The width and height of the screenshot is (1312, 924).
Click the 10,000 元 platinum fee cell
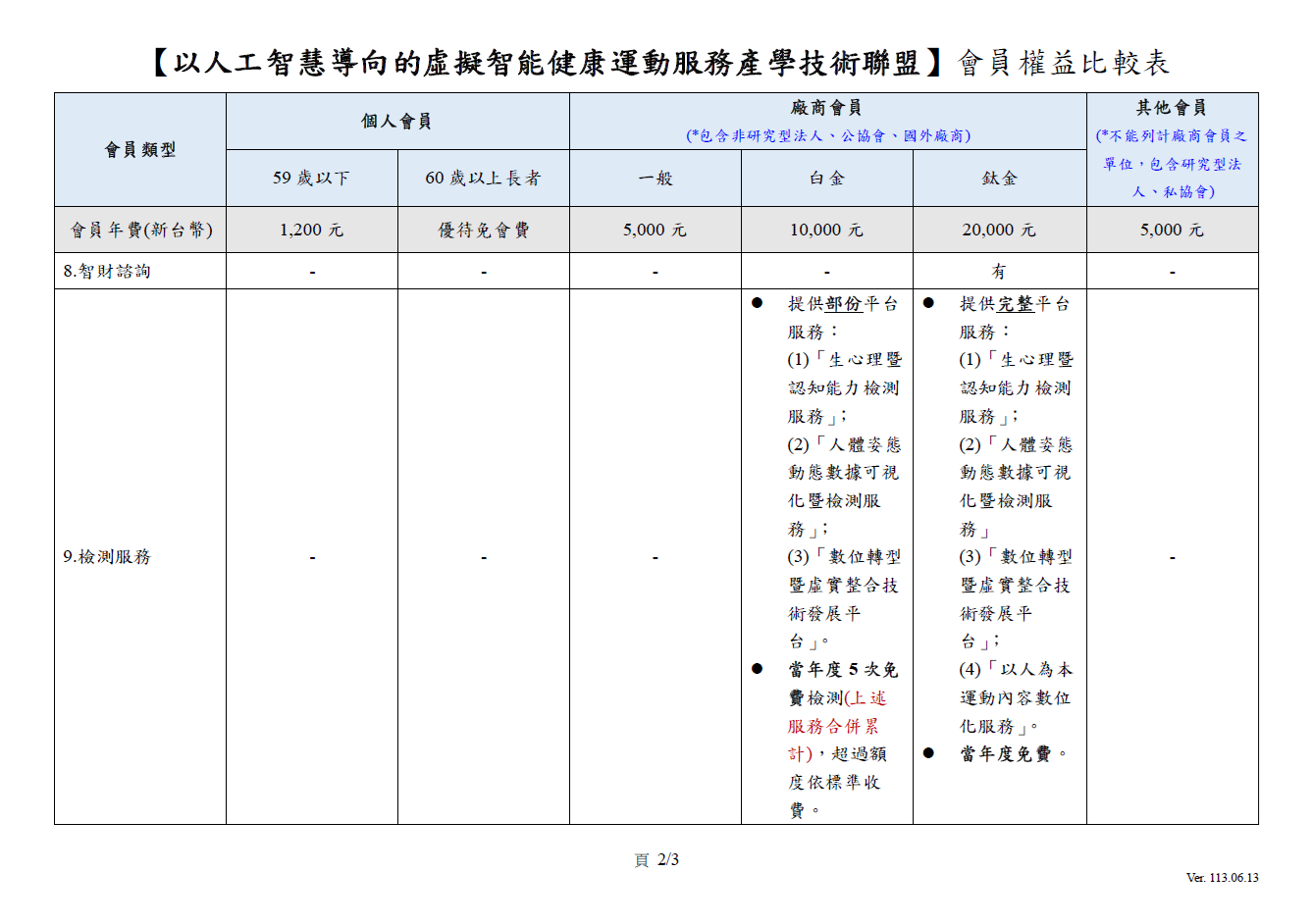[x=826, y=230]
